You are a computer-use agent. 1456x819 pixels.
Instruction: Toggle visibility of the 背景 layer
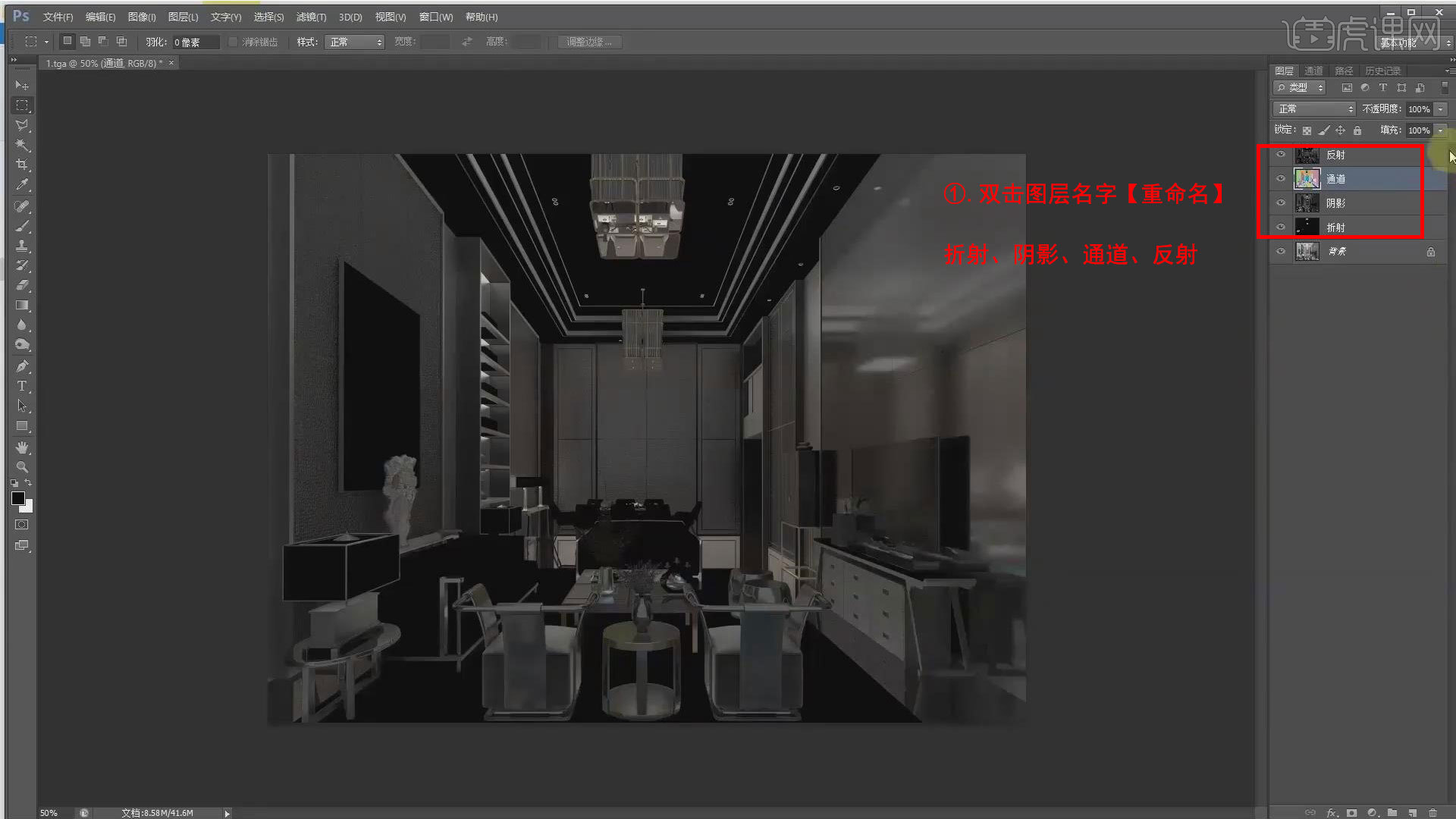[1282, 251]
